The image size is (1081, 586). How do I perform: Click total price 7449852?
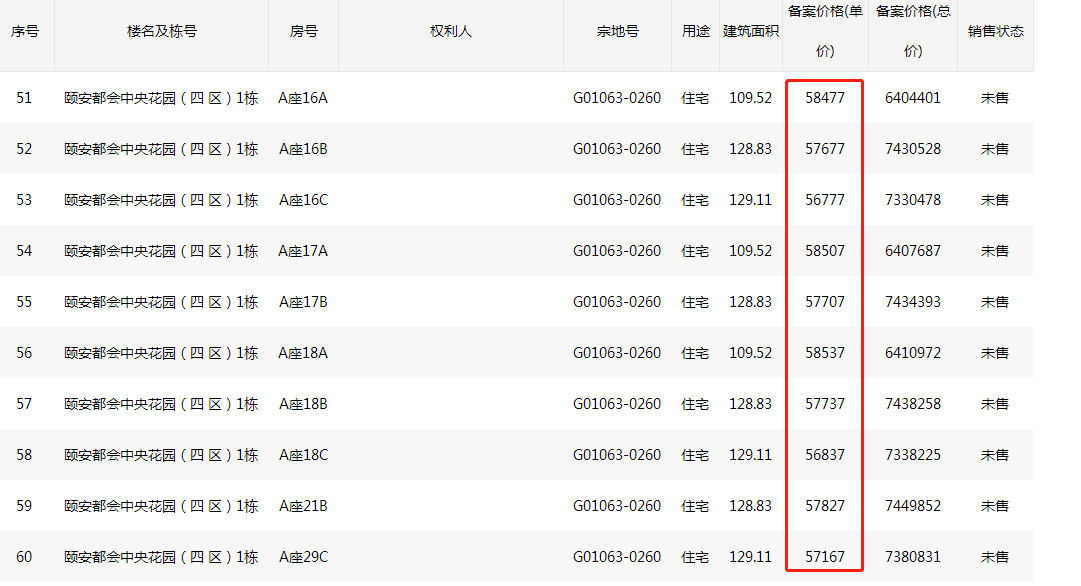pyautogui.click(x=913, y=506)
